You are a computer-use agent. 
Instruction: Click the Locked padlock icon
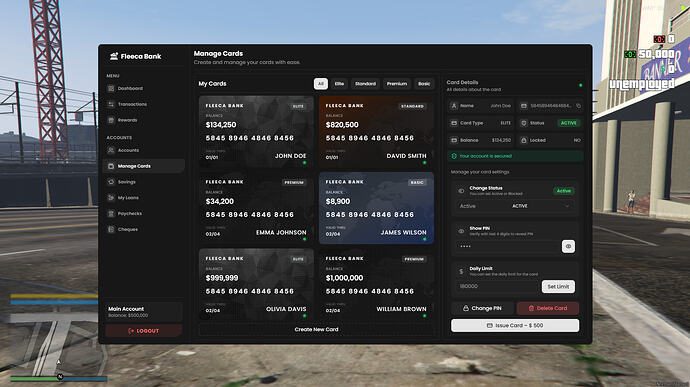point(524,140)
